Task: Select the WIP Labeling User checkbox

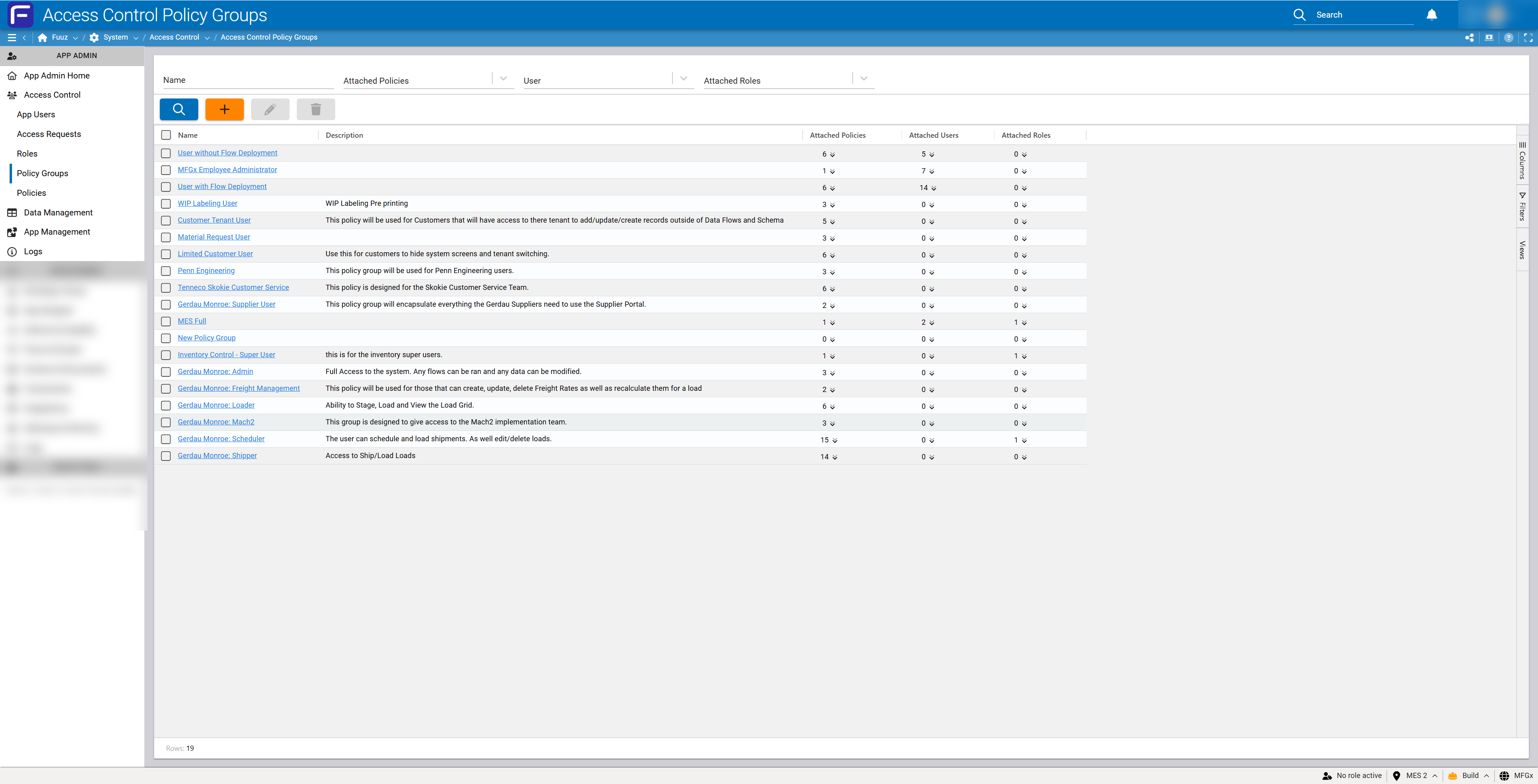Action: pos(166,204)
